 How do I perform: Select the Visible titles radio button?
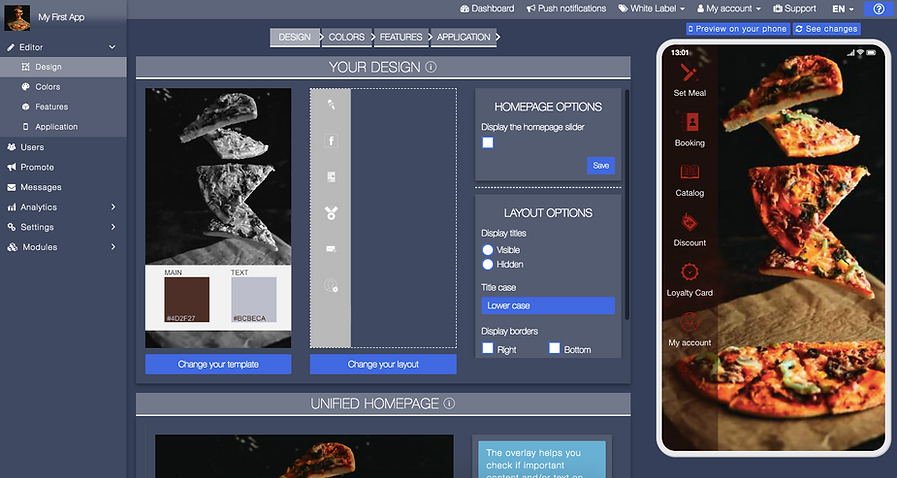click(x=487, y=250)
